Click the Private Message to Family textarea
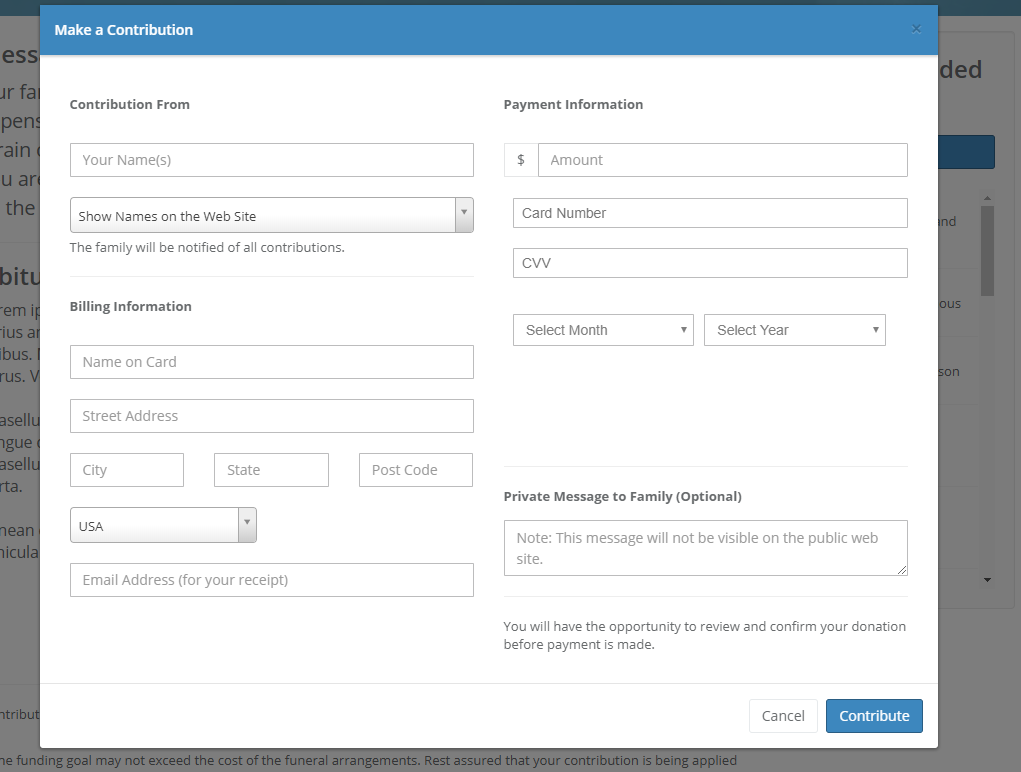 [705, 548]
